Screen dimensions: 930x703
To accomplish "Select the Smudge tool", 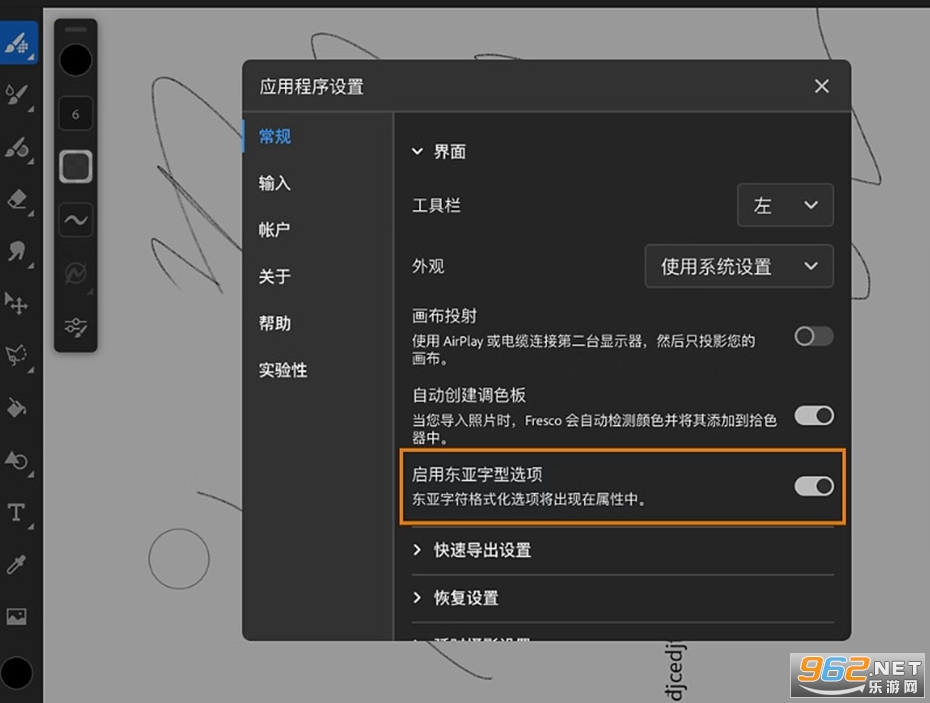I will click(18, 252).
